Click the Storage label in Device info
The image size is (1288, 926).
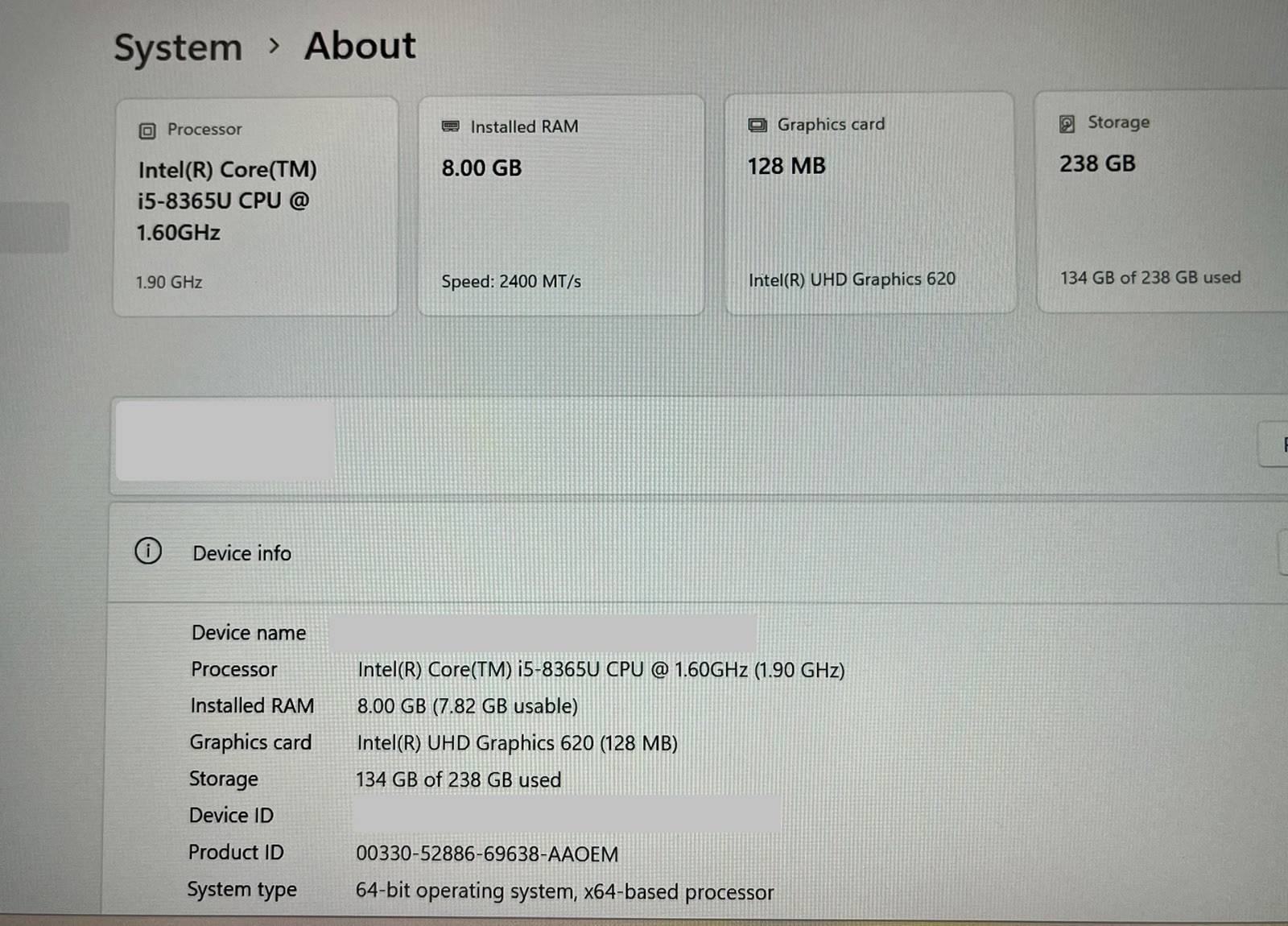click(223, 779)
